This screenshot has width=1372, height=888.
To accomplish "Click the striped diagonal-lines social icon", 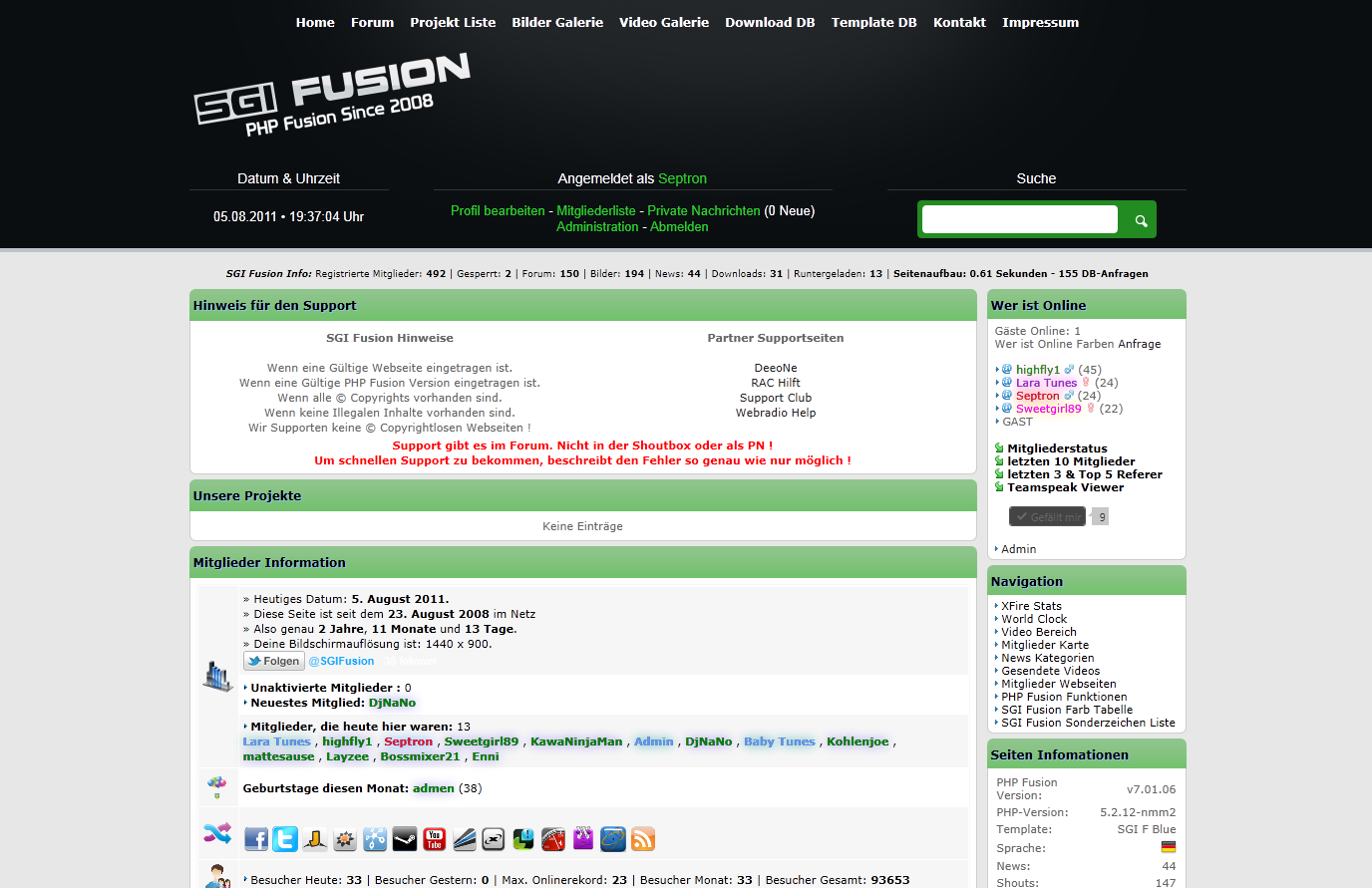I will click(x=464, y=839).
